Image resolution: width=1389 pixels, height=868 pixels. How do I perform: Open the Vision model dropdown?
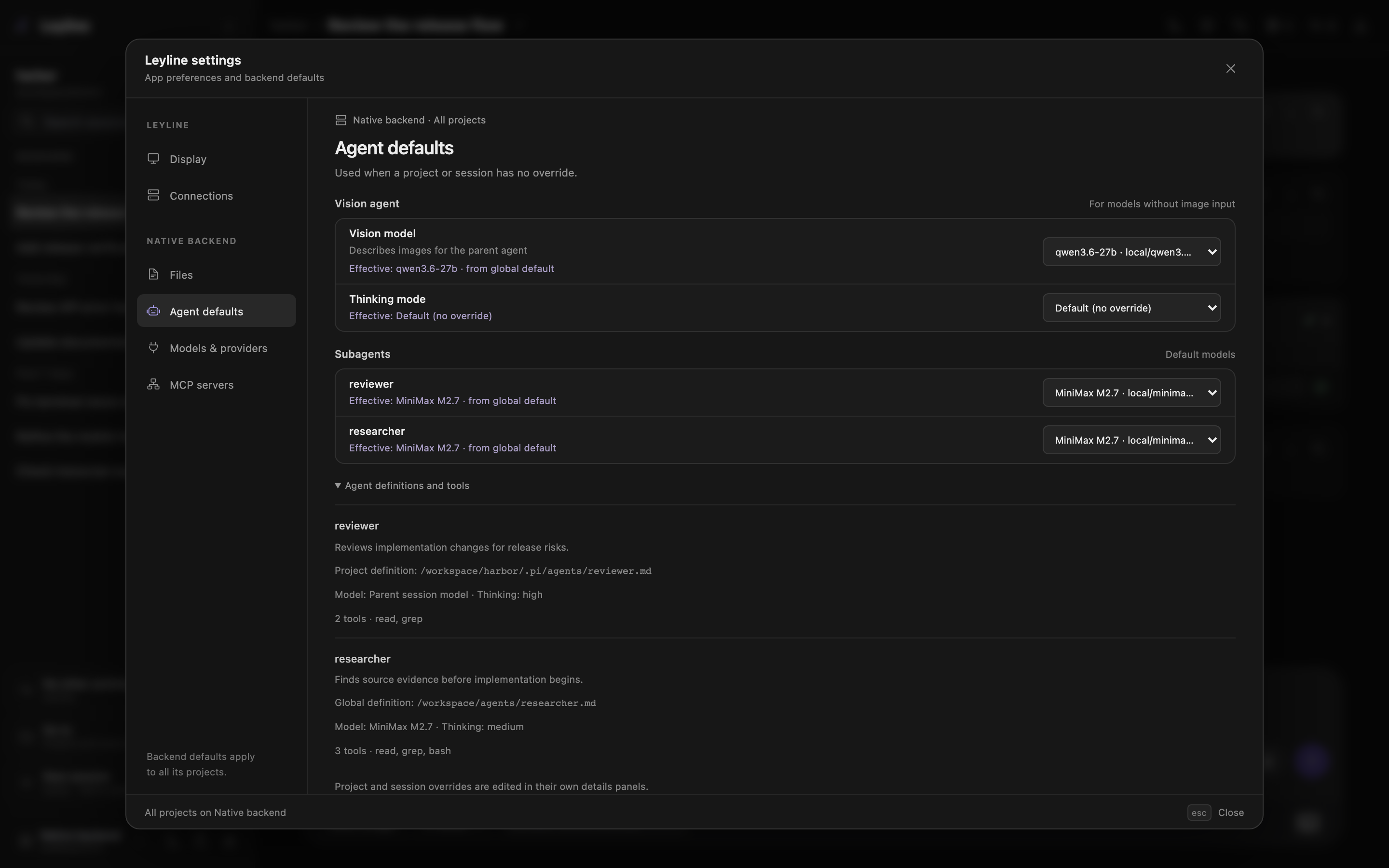[x=1131, y=251]
